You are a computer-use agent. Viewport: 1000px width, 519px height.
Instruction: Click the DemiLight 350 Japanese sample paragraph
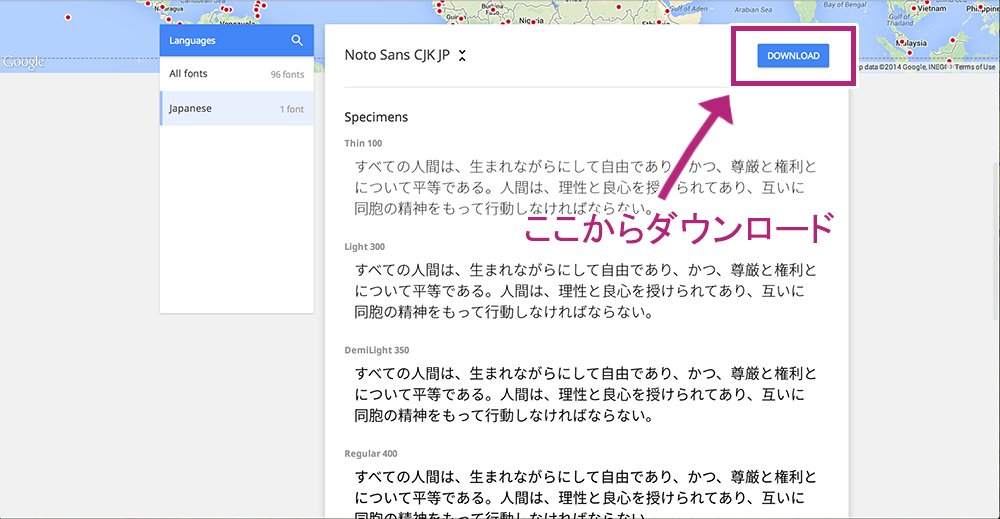[x=585, y=395]
